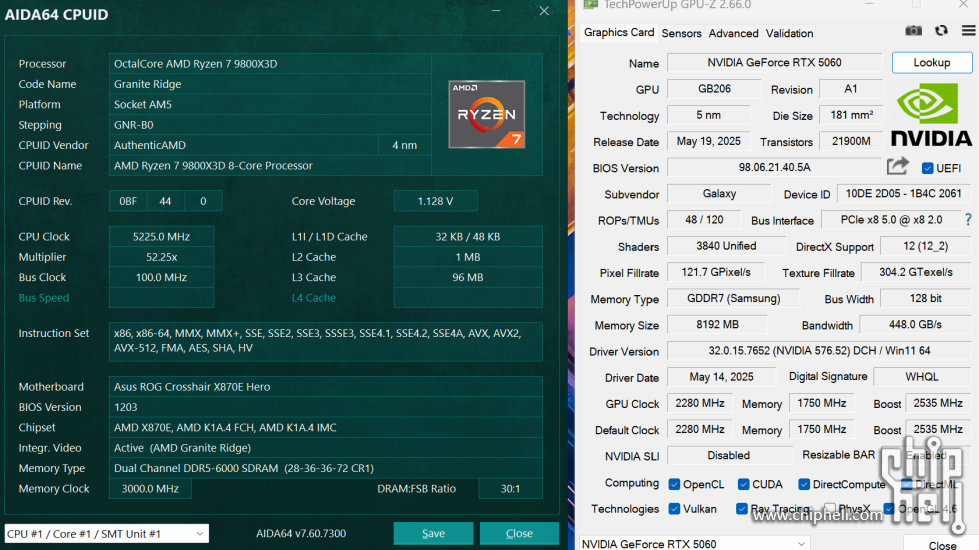Click the L4 Cache label in AIDA64
979x550 pixels.
click(x=313, y=298)
